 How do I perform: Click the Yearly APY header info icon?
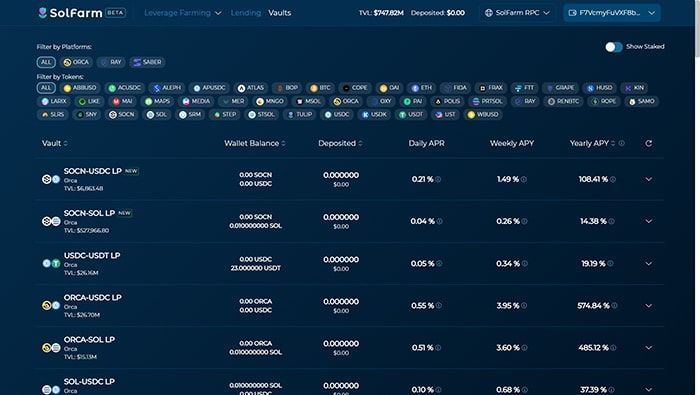click(x=621, y=143)
